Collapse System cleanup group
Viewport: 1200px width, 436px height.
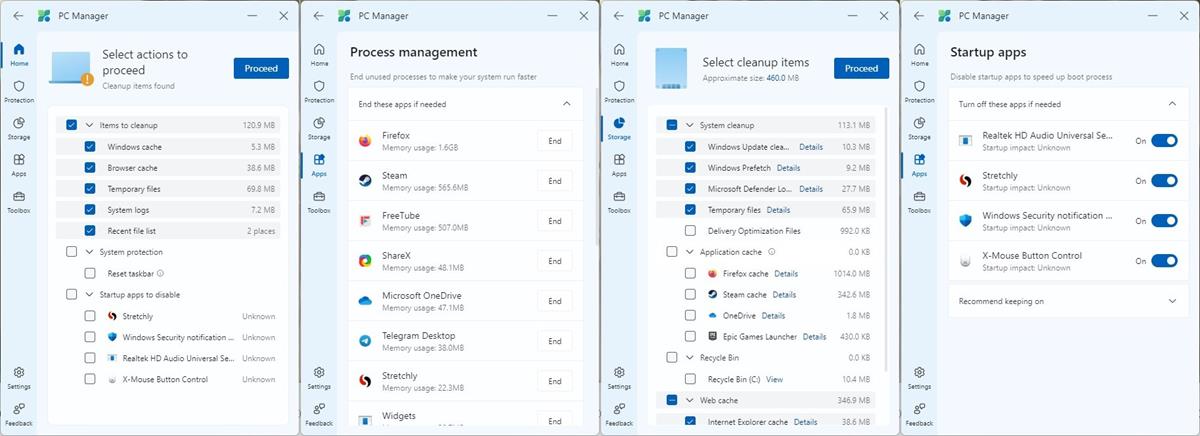tap(689, 126)
